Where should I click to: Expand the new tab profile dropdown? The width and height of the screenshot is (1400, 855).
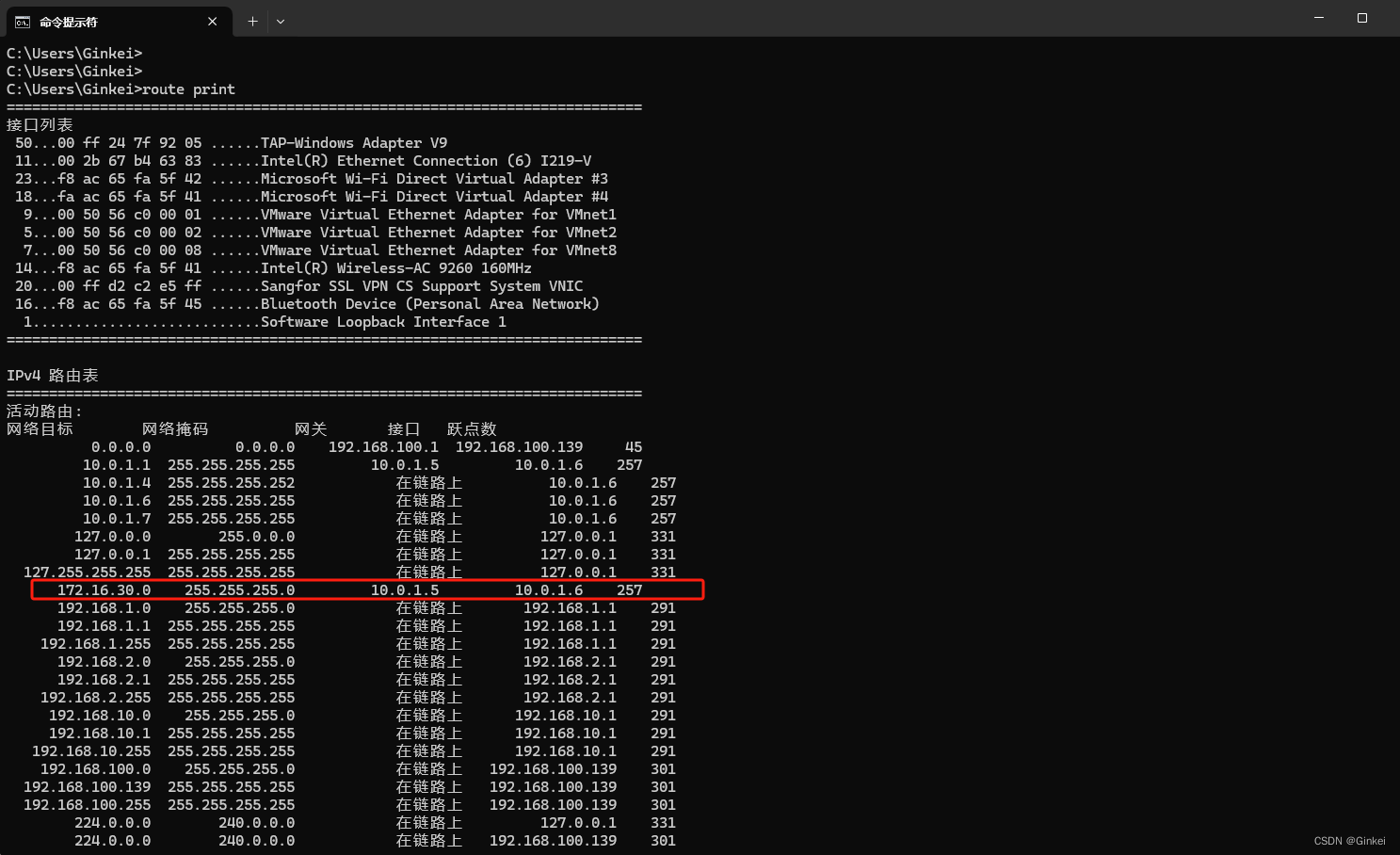click(281, 22)
